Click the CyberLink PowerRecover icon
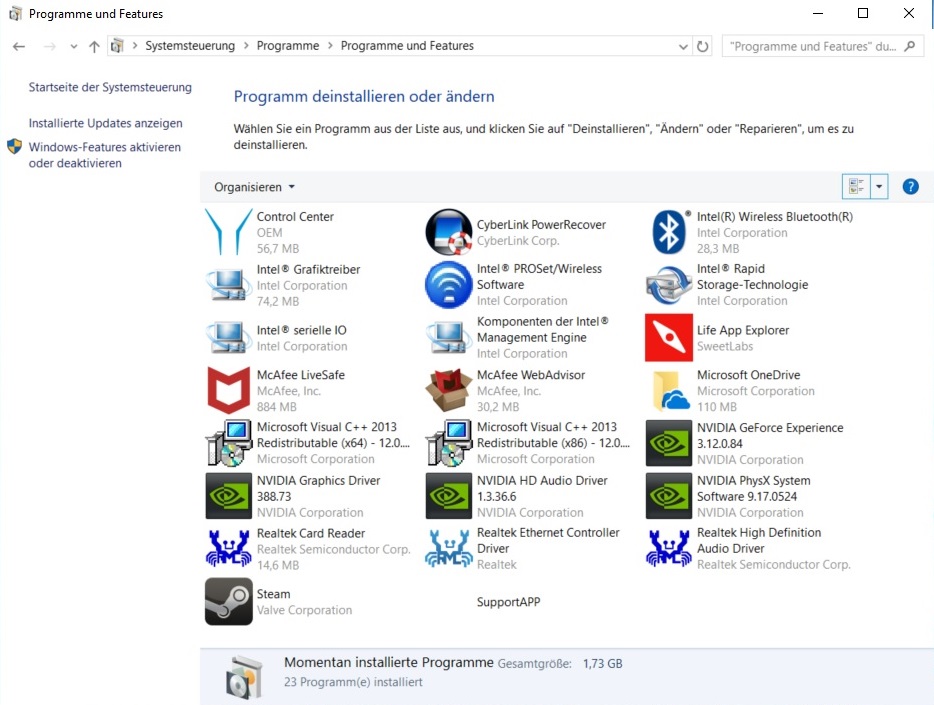Viewport: 934px width, 705px height. click(x=449, y=232)
